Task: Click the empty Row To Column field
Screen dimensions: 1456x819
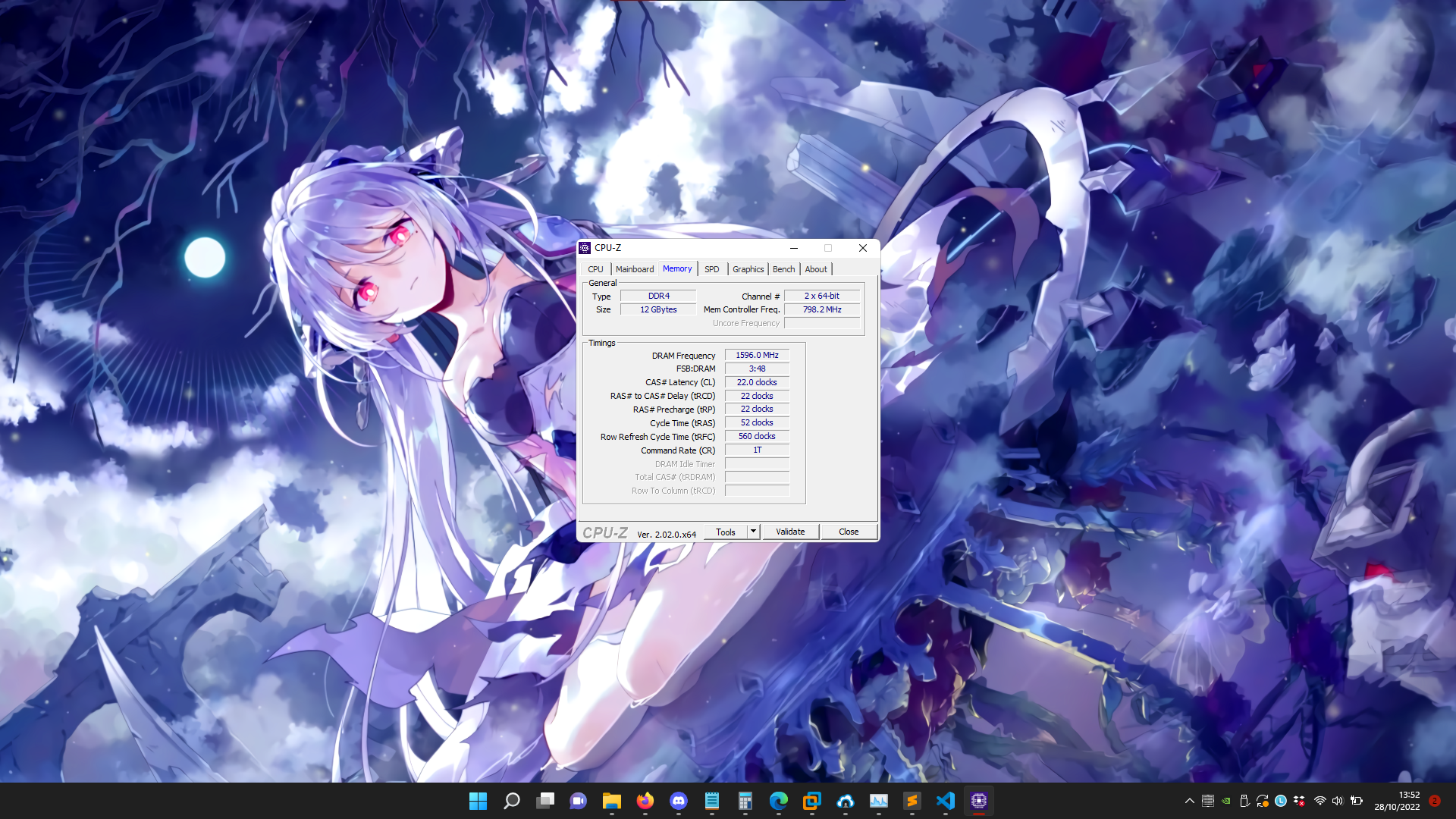Action: pos(757,491)
